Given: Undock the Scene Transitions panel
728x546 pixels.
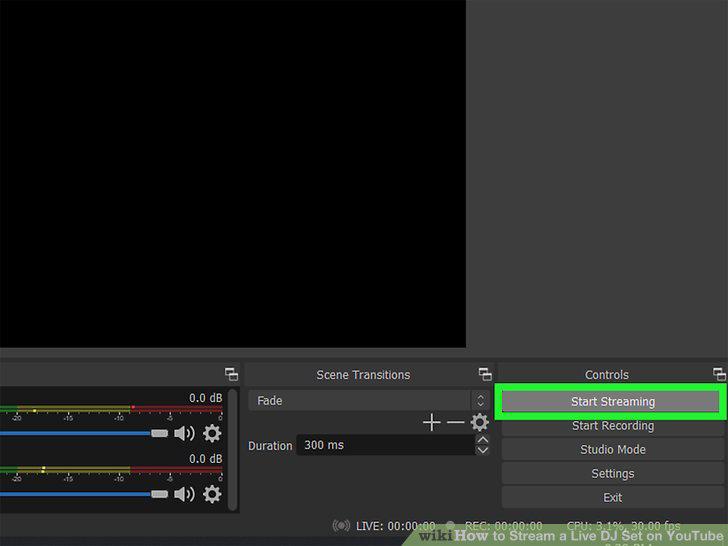Looking at the screenshot, I should (x=485, y=374).
